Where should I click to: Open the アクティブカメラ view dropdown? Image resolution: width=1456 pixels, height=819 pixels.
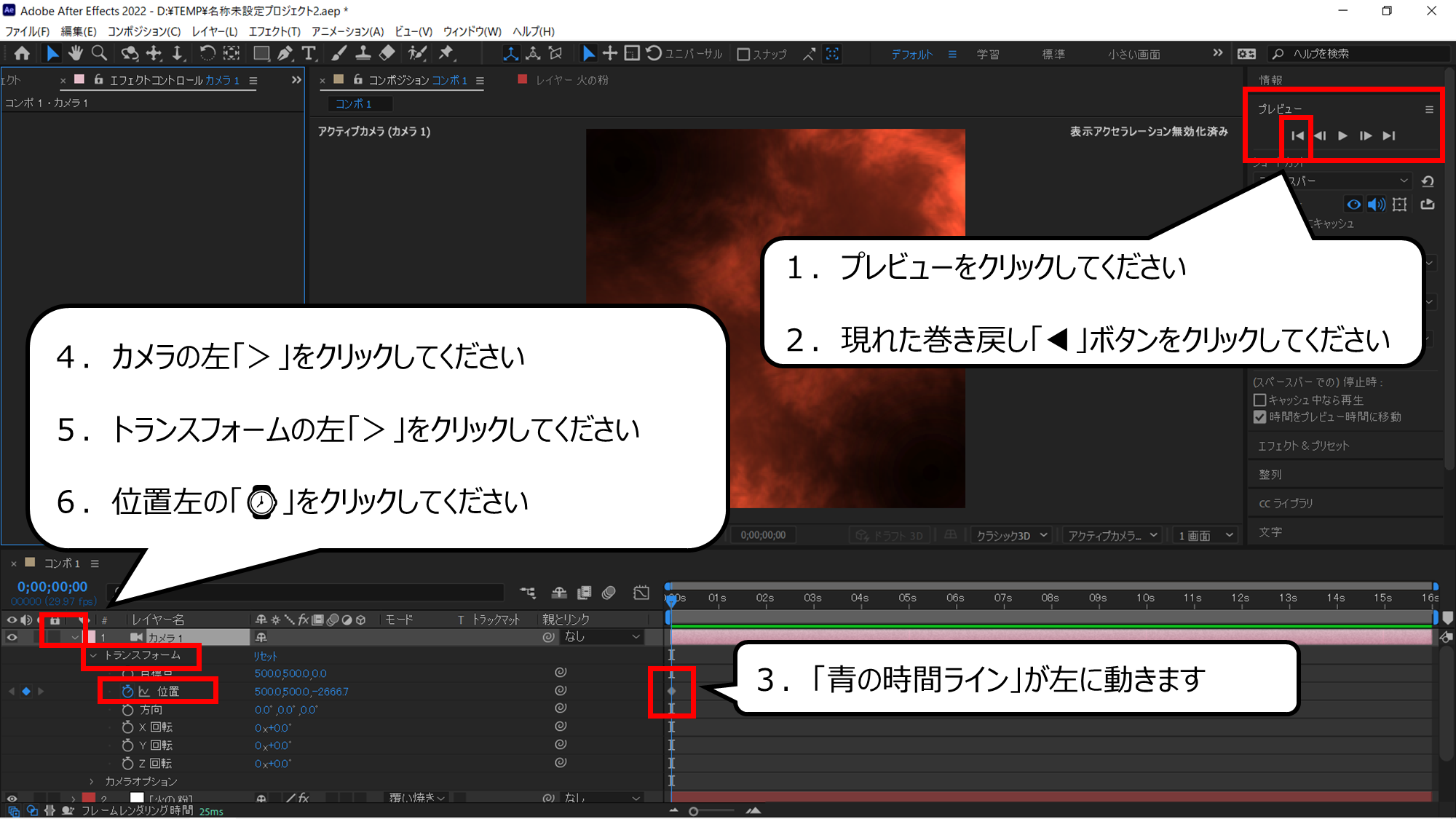tap(1112, 535)
